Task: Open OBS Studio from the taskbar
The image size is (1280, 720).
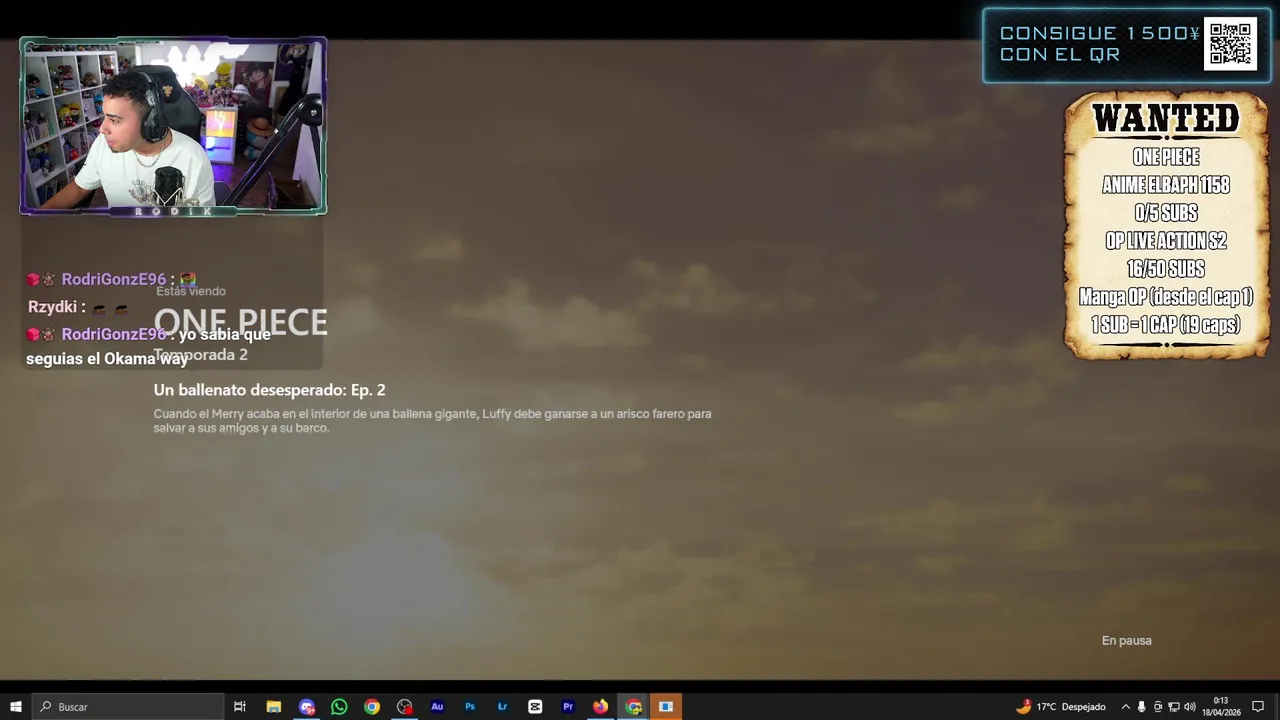Action: pyautogui.click(x=404, y=707)
